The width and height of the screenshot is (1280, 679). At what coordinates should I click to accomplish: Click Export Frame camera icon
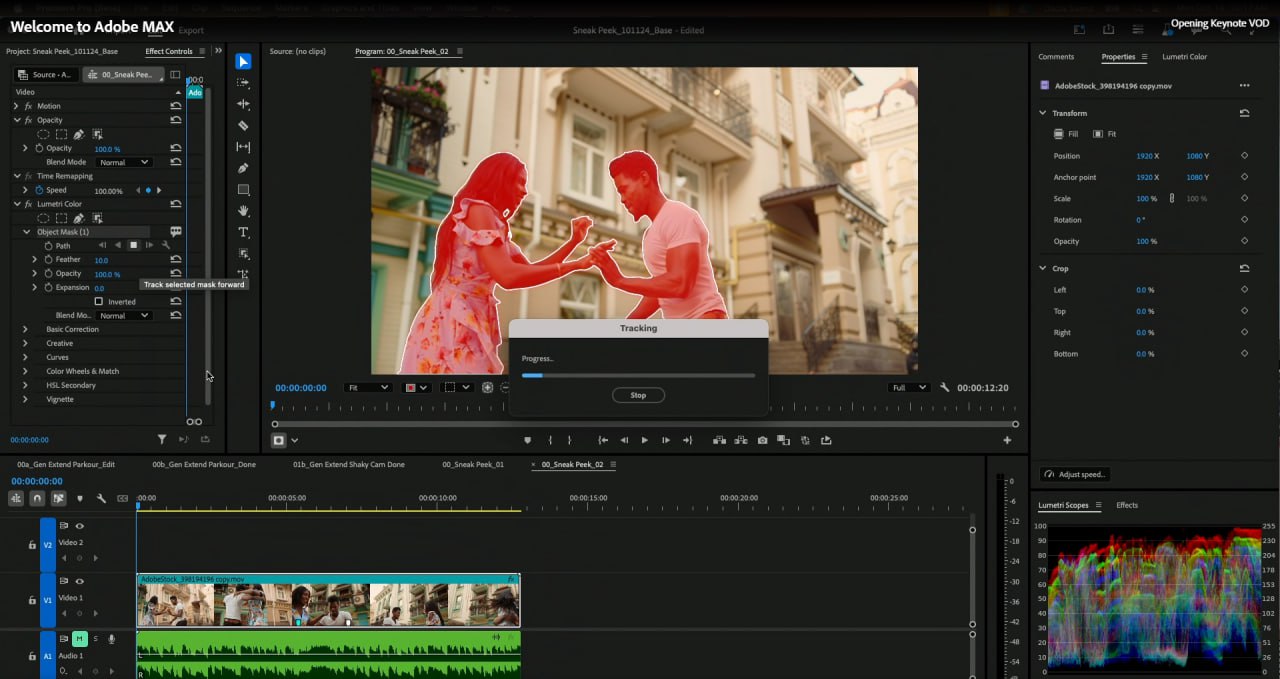point(762,440)
